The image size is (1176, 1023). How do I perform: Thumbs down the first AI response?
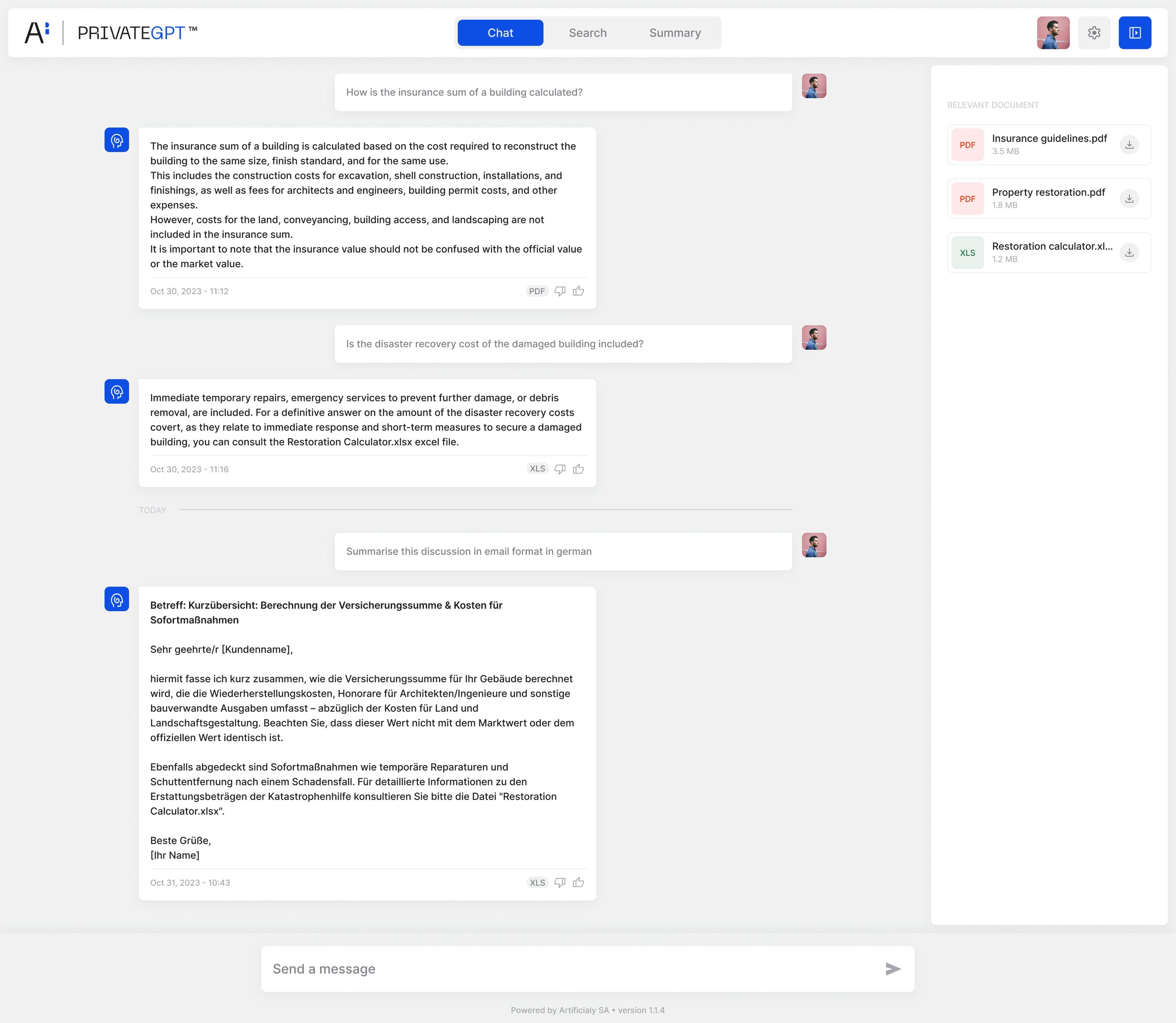560,291
